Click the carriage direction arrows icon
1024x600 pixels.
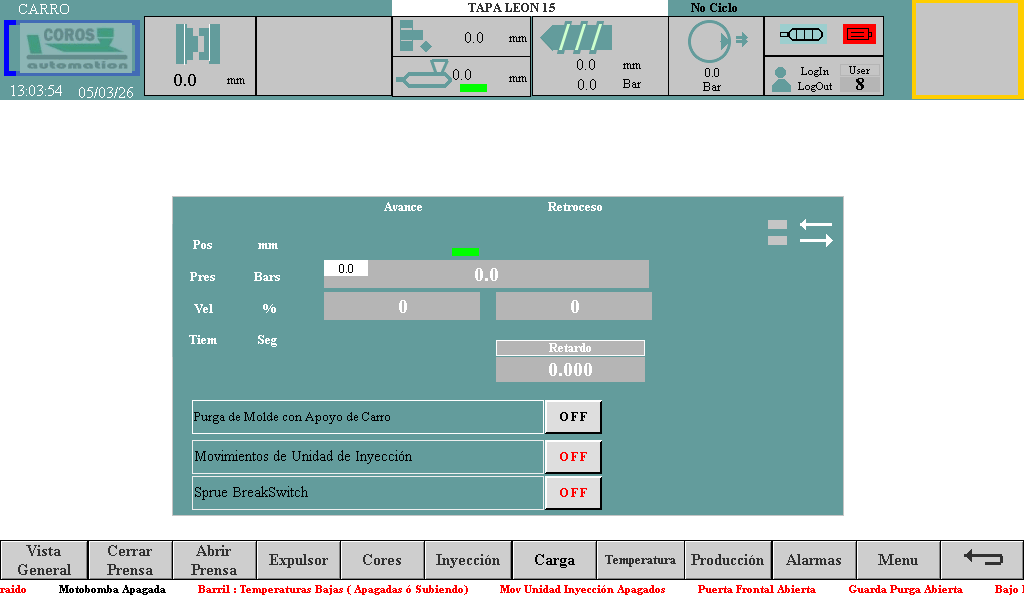(815, 233)
